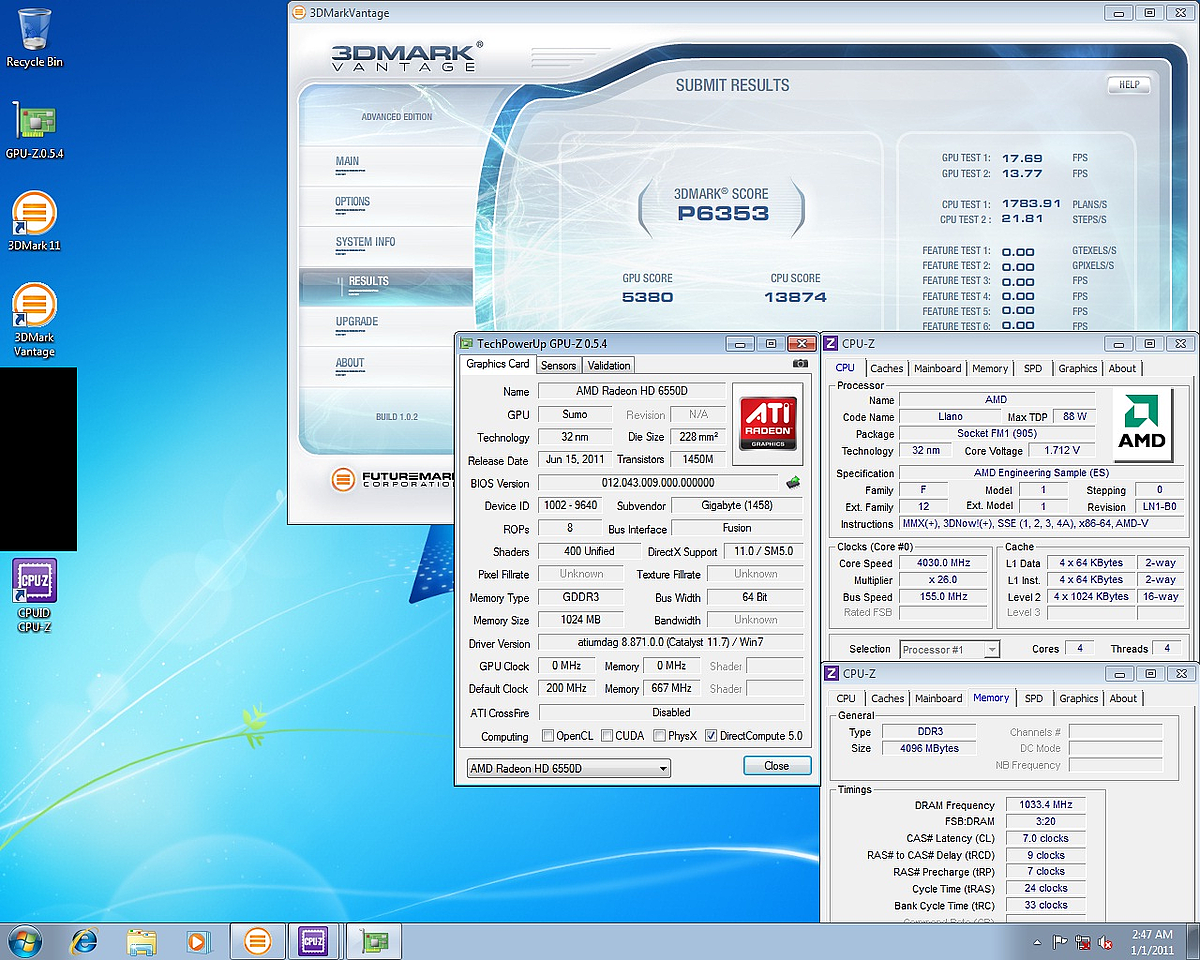Viewport: 1200px width, 960px height.
Task: Launch Internet Explorer from the taskbar
Action: click(x=85, y=941)
